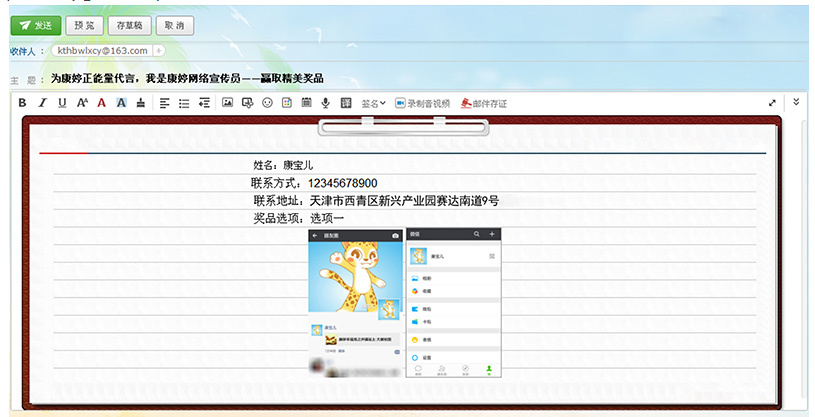This screenshot has width=815, height=417.
Task: Click the 奖品选项：选项一 line
Action: [298, 218]
